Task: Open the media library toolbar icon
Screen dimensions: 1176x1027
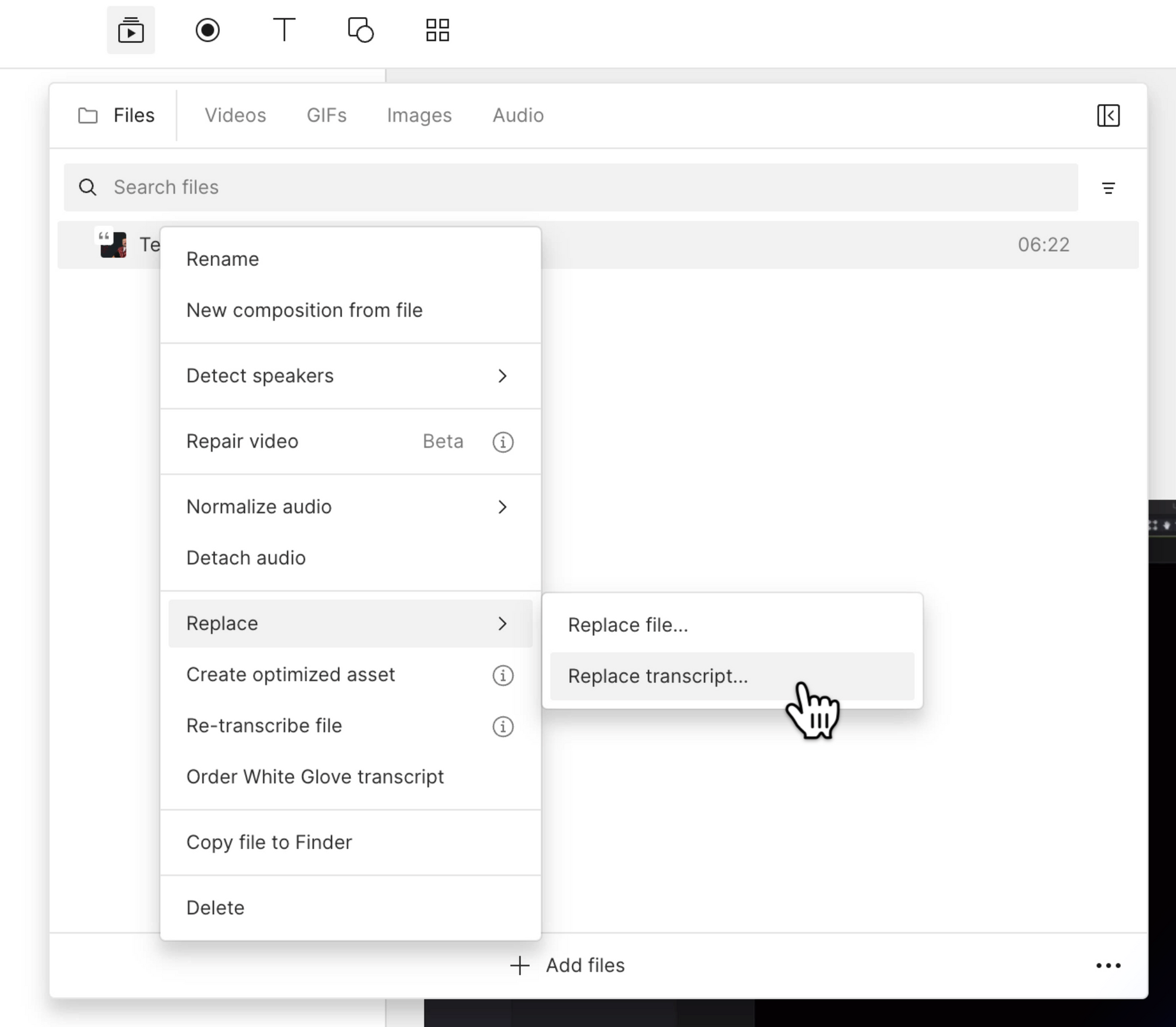Action: click(131, 30)
